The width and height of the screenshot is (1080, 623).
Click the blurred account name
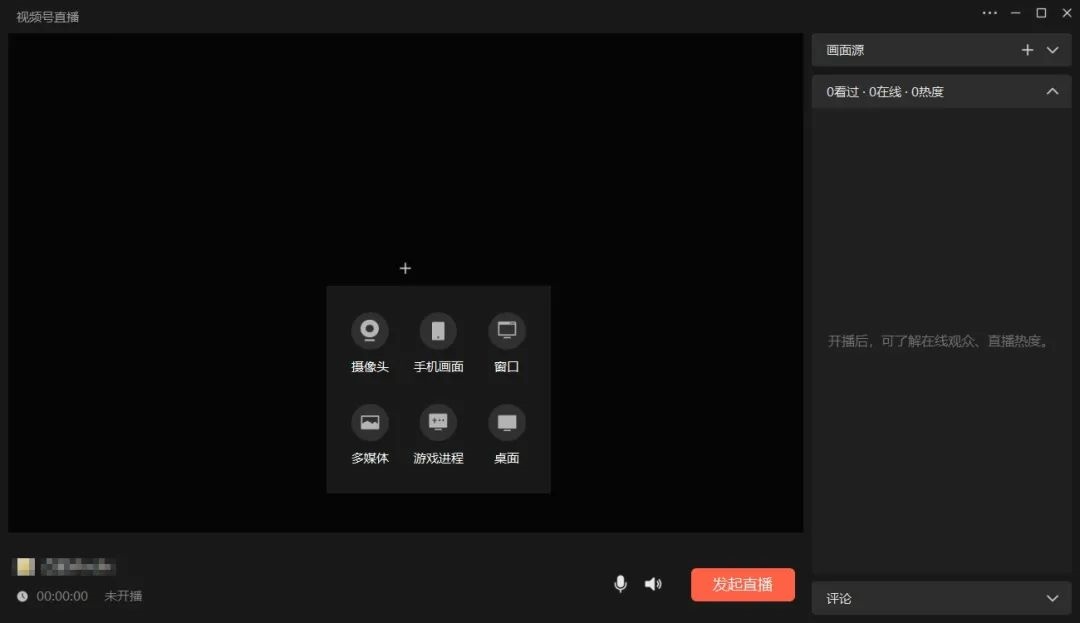pos(78,567)
